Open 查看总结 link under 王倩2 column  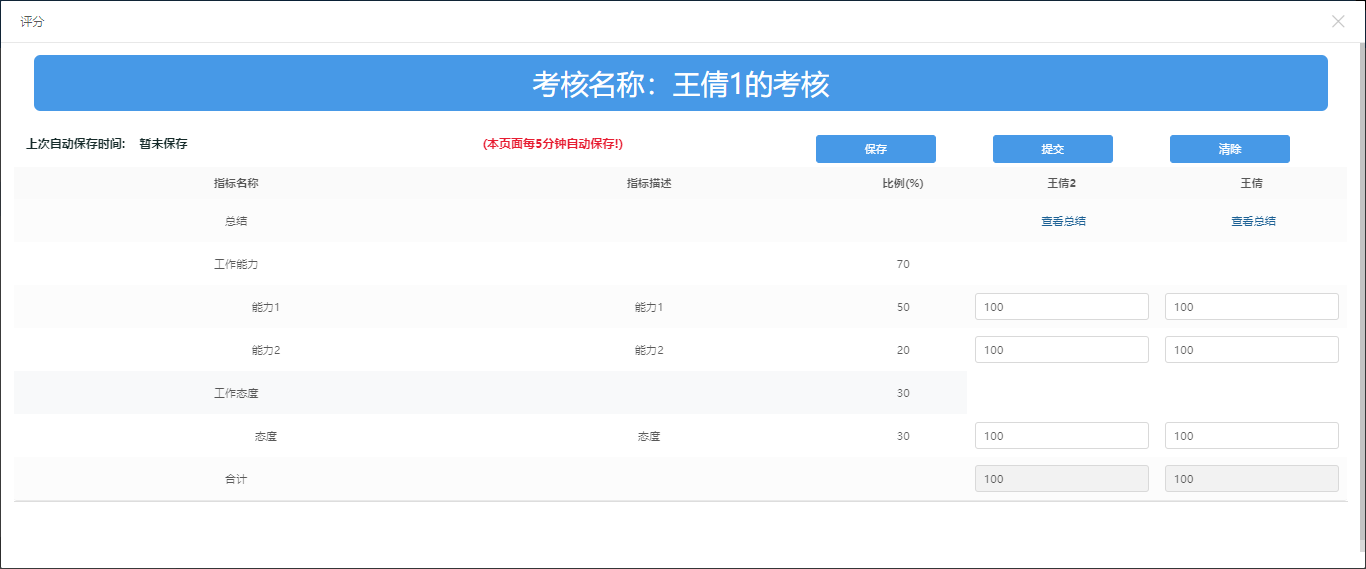pyautogui.click(x=1063, y=221)
